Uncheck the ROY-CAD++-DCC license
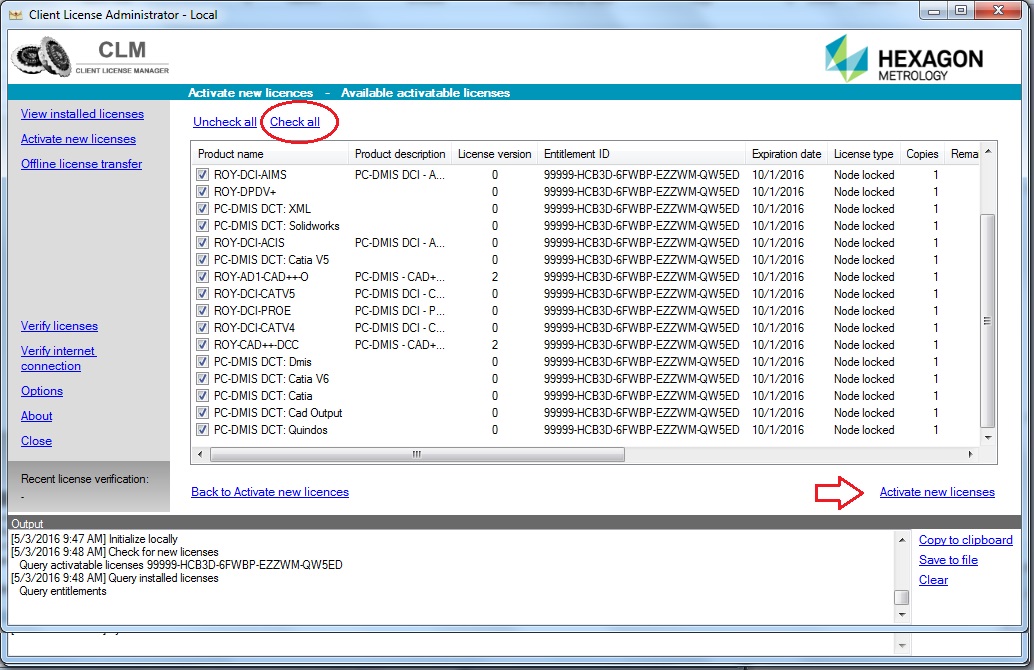This screenshot has height=670, width=1034. [203, 345]
